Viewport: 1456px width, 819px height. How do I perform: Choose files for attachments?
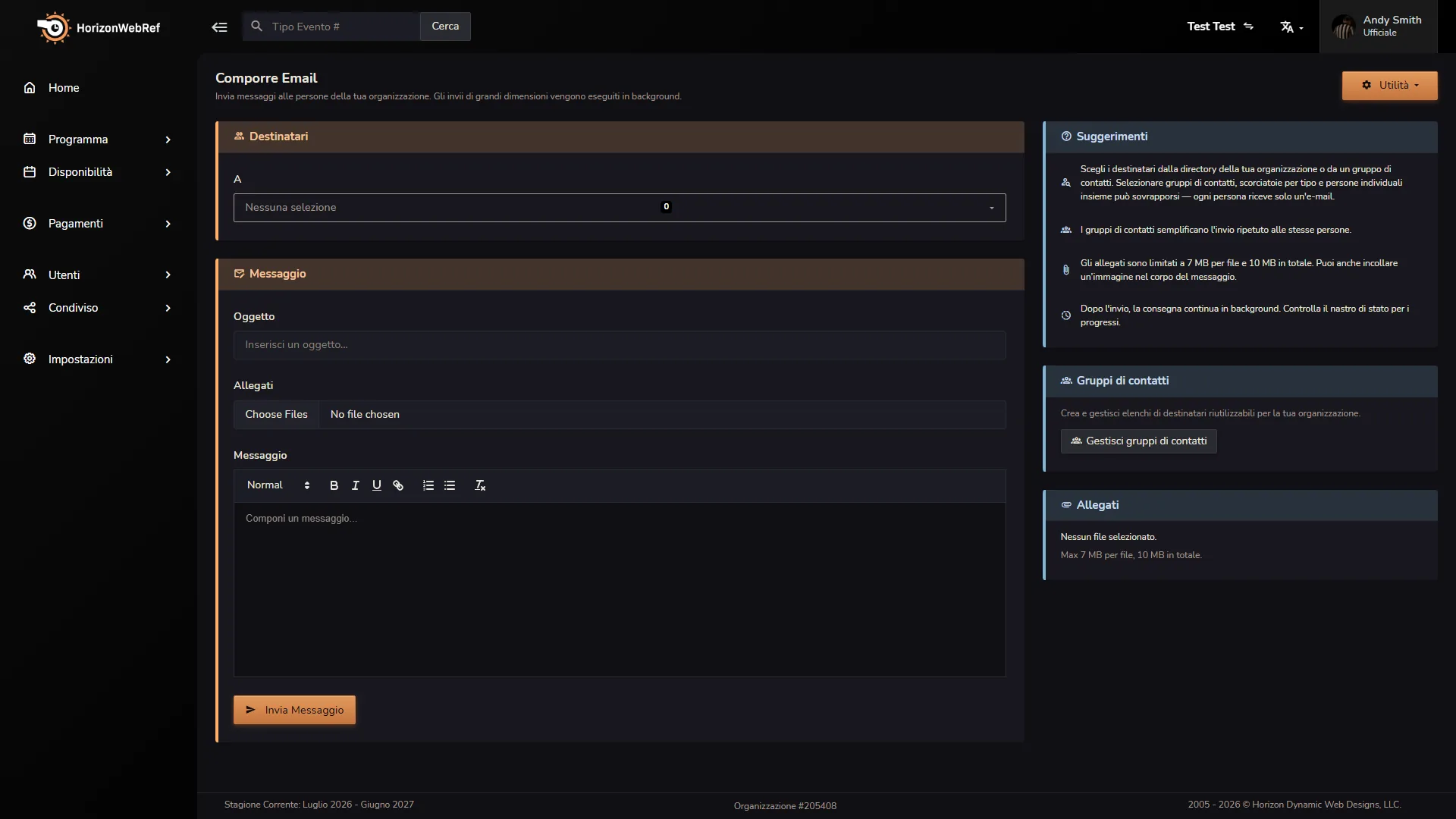[276, 415]
